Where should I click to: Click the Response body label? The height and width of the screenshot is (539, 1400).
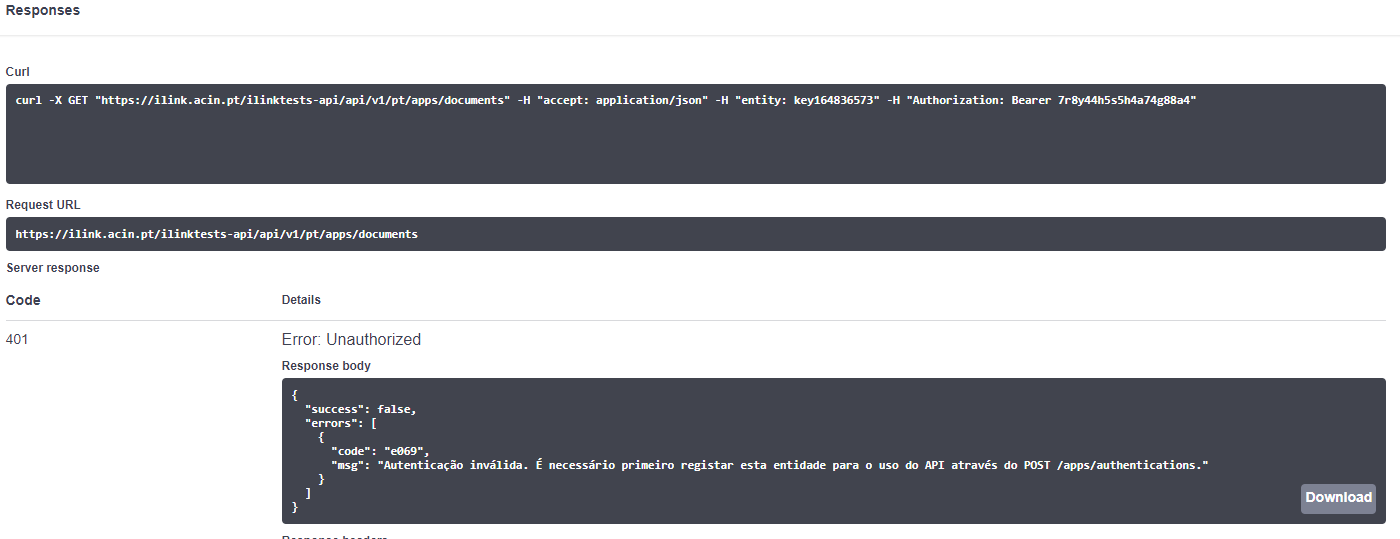pos(326,366)
